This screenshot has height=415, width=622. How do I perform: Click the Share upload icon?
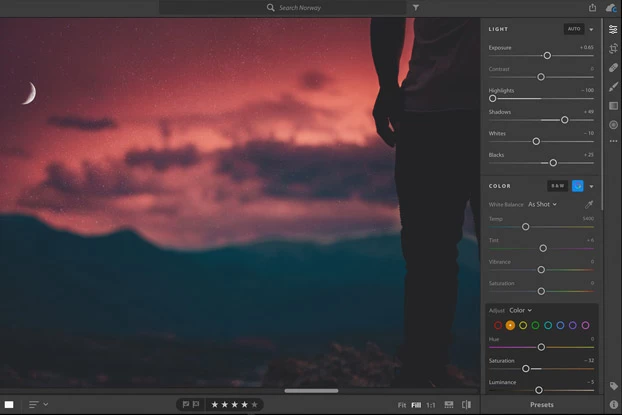tap(592, 7)
